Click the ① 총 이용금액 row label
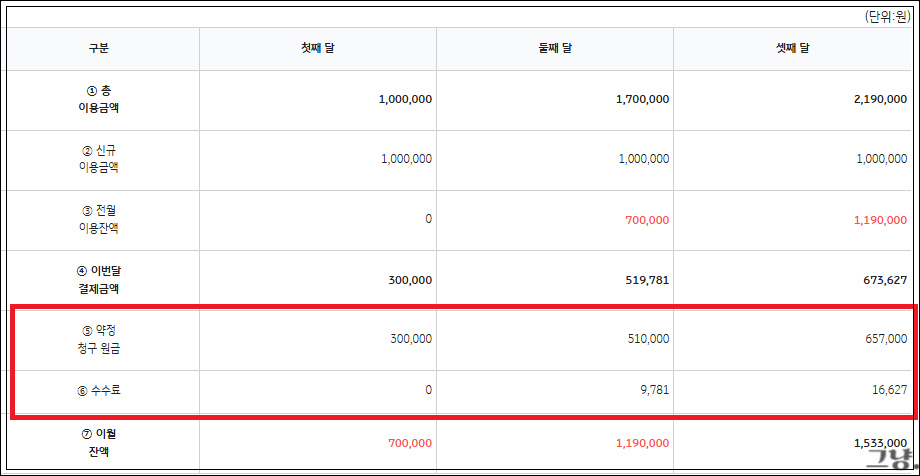 100,99
